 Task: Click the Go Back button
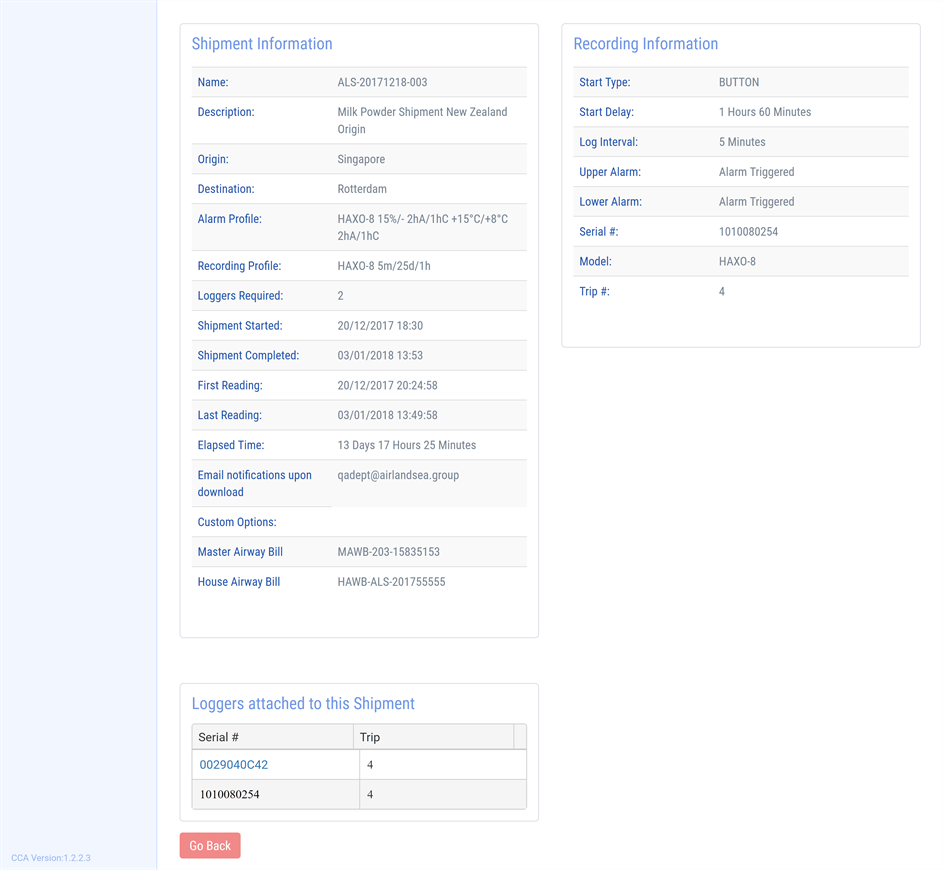click(x=210, y=846)
